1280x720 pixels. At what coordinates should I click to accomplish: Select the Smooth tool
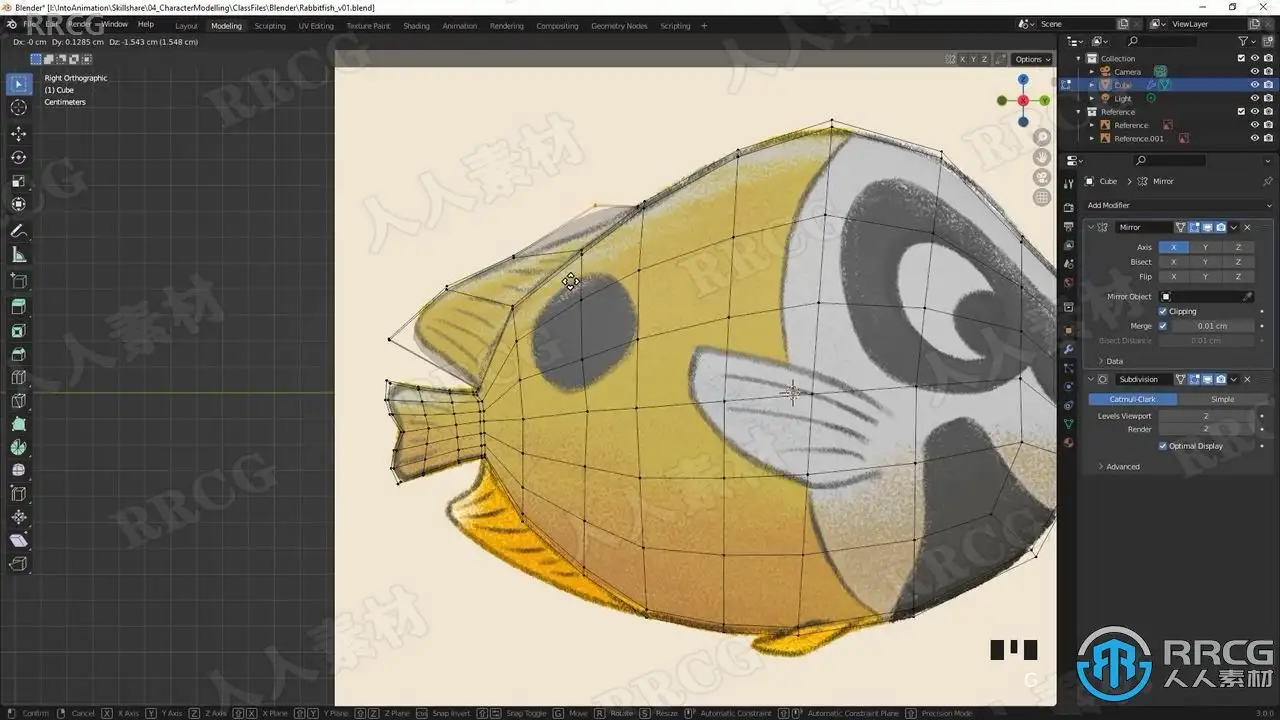point(19,470)
